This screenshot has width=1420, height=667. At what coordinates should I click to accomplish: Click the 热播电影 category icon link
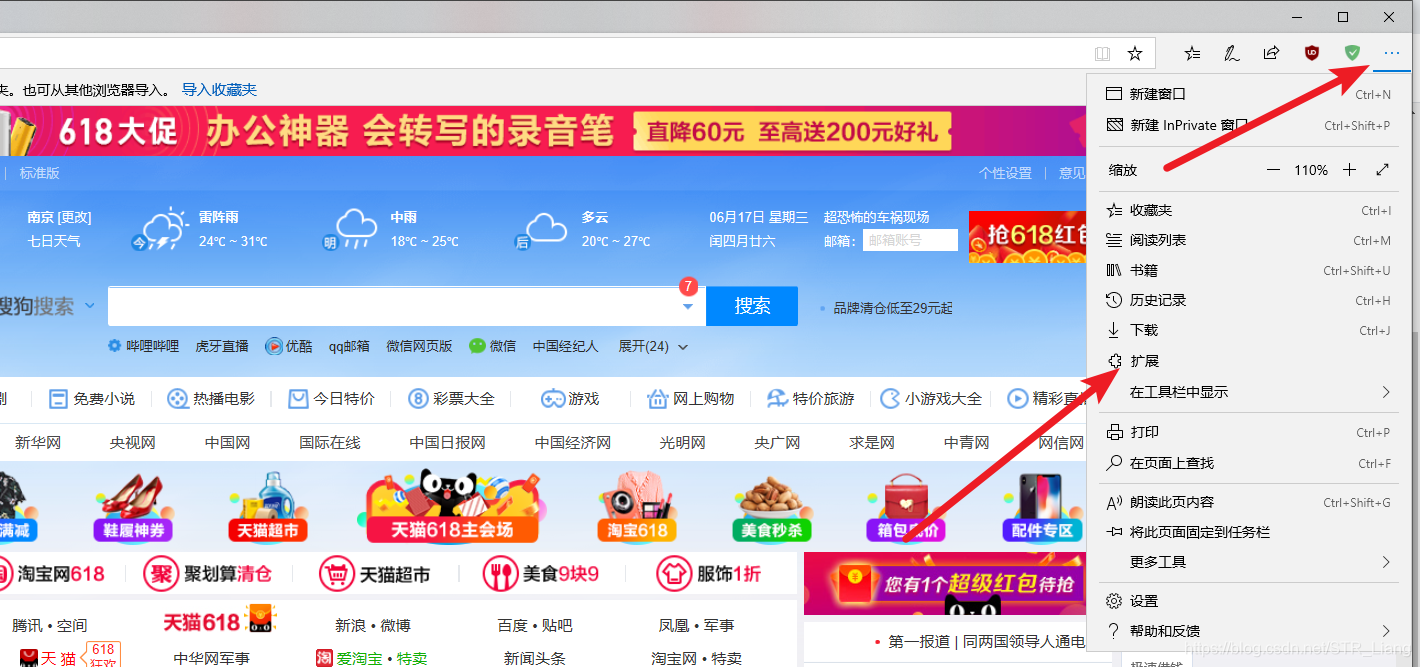[211, 399]
